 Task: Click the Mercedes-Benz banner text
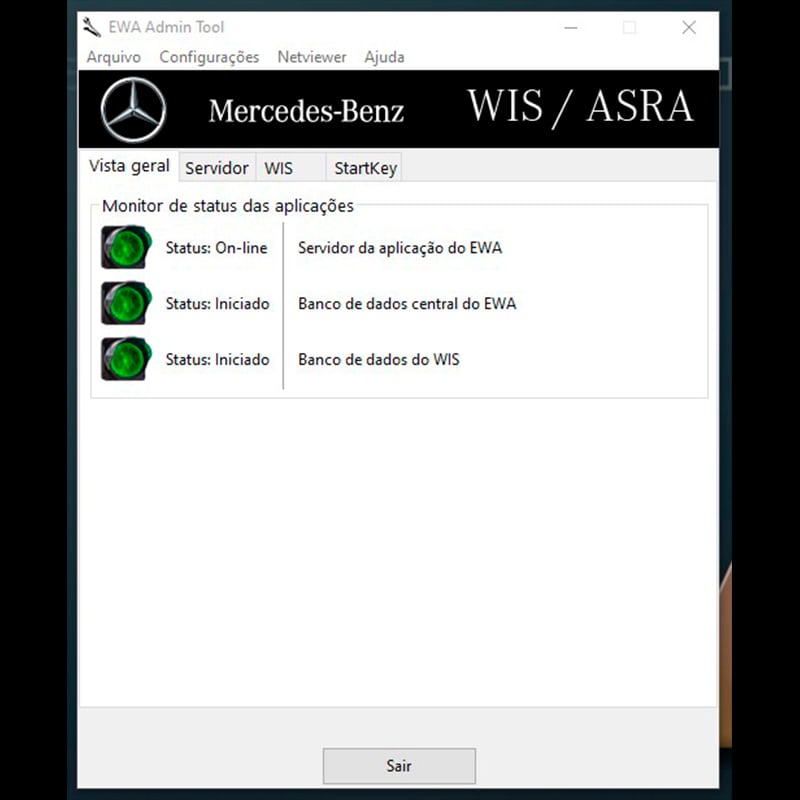(306, 111)
